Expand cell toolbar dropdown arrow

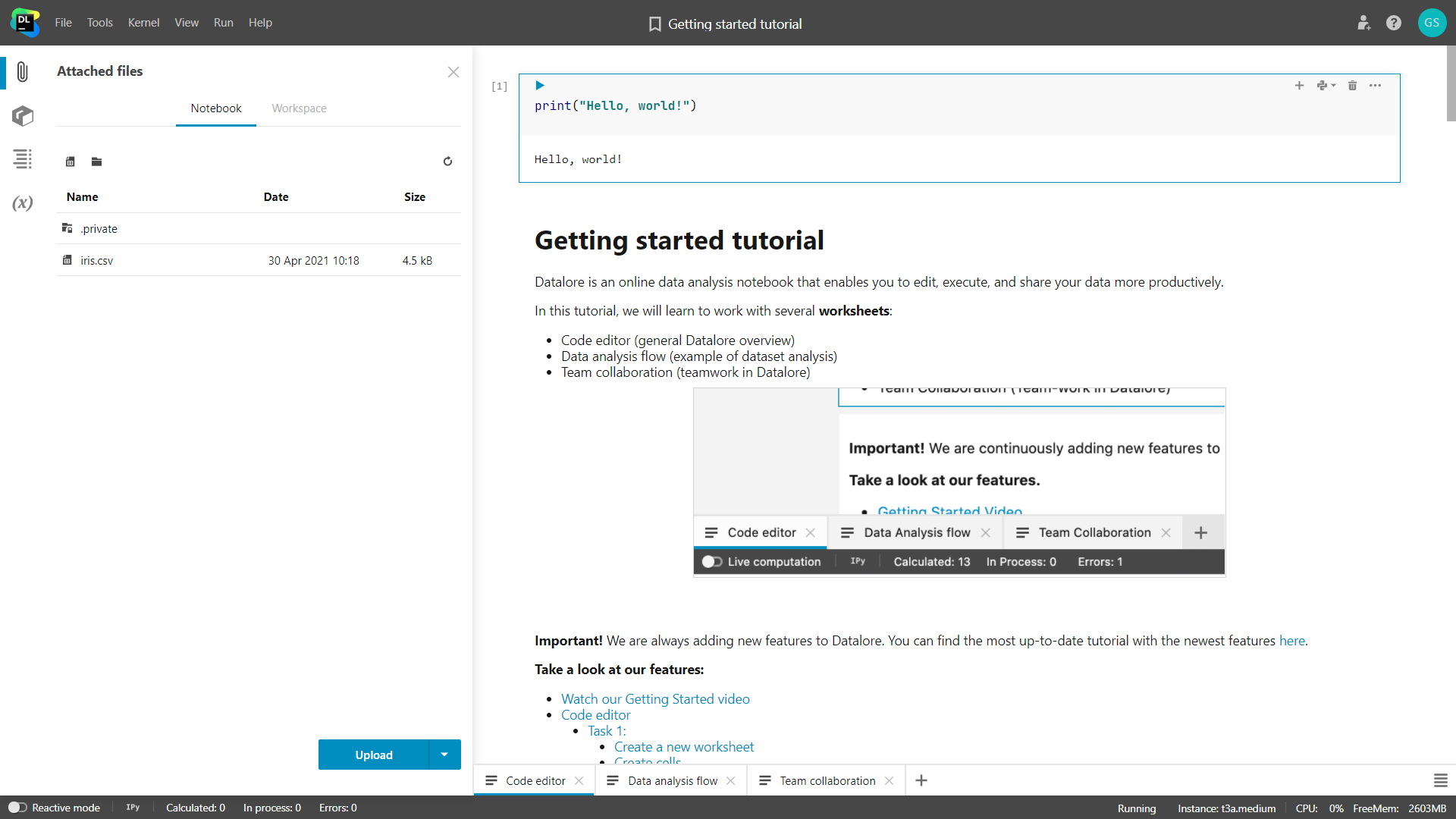coord(1334,86)
